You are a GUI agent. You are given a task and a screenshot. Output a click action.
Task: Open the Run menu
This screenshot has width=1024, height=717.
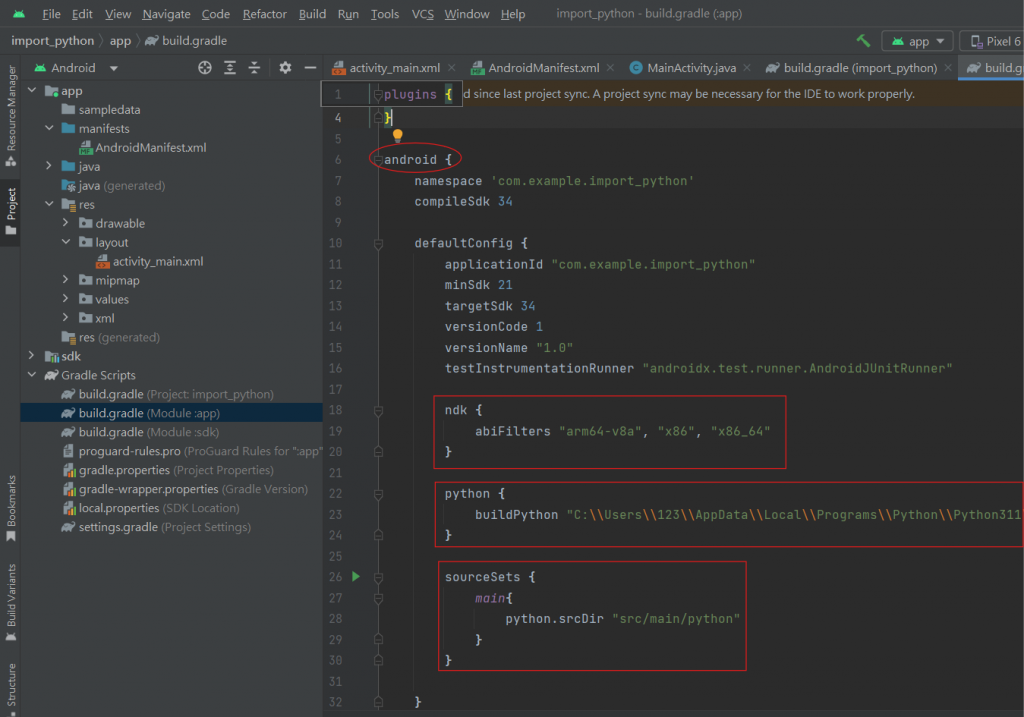(348, 14)
